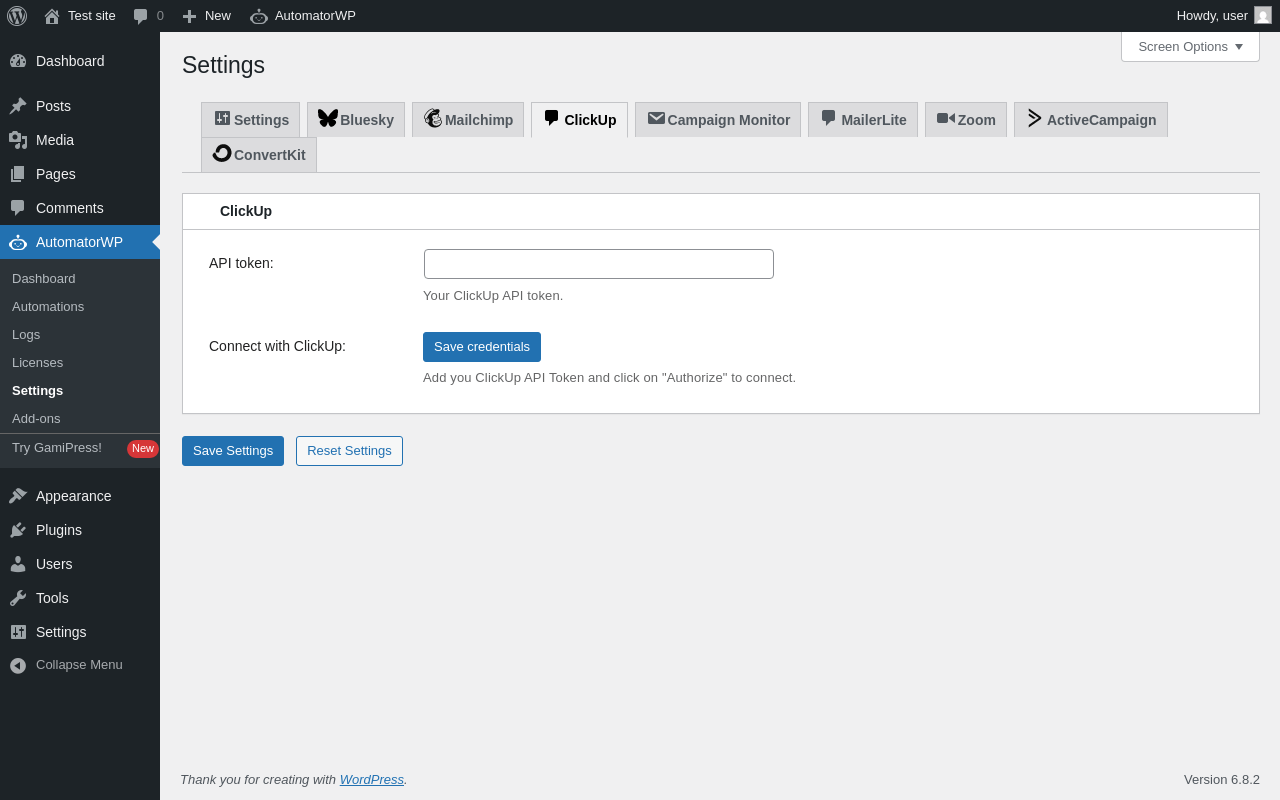Select the ClickUp tab
This screenshot has height=800, width=1280.
(579, 120)
